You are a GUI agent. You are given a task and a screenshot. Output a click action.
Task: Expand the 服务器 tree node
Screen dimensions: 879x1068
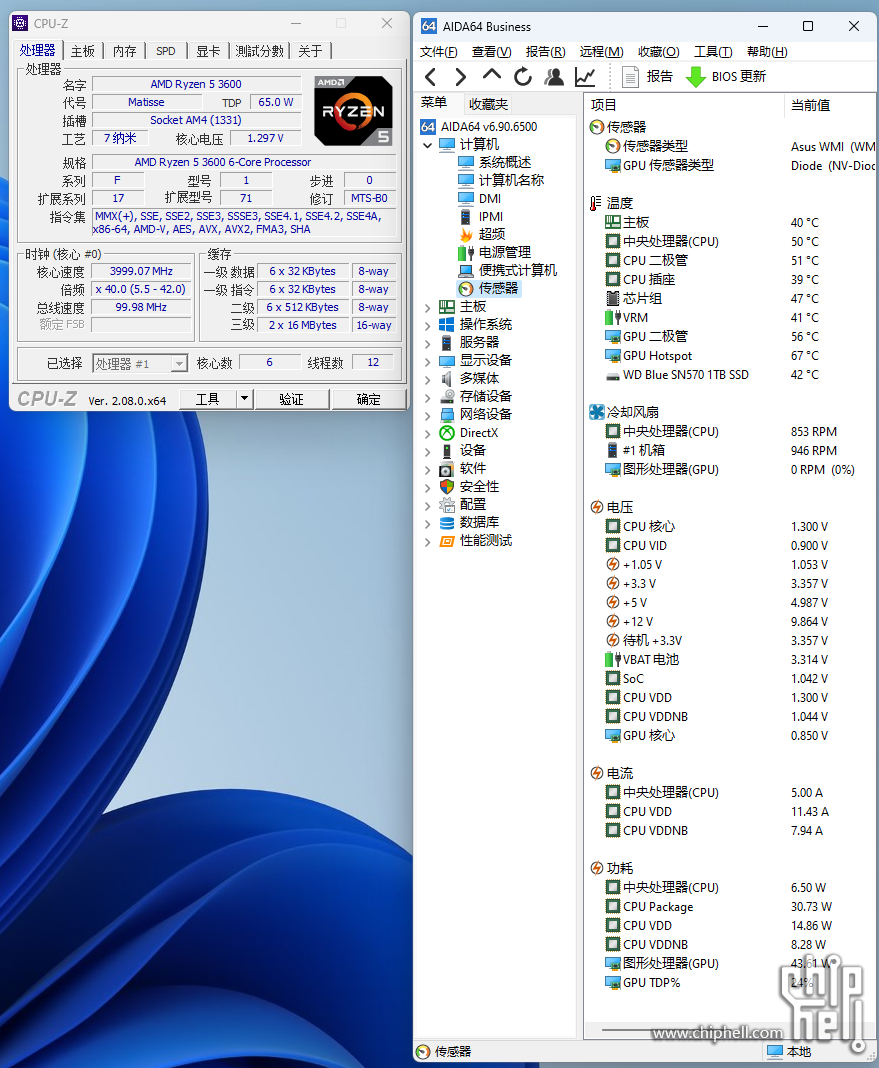428,343
